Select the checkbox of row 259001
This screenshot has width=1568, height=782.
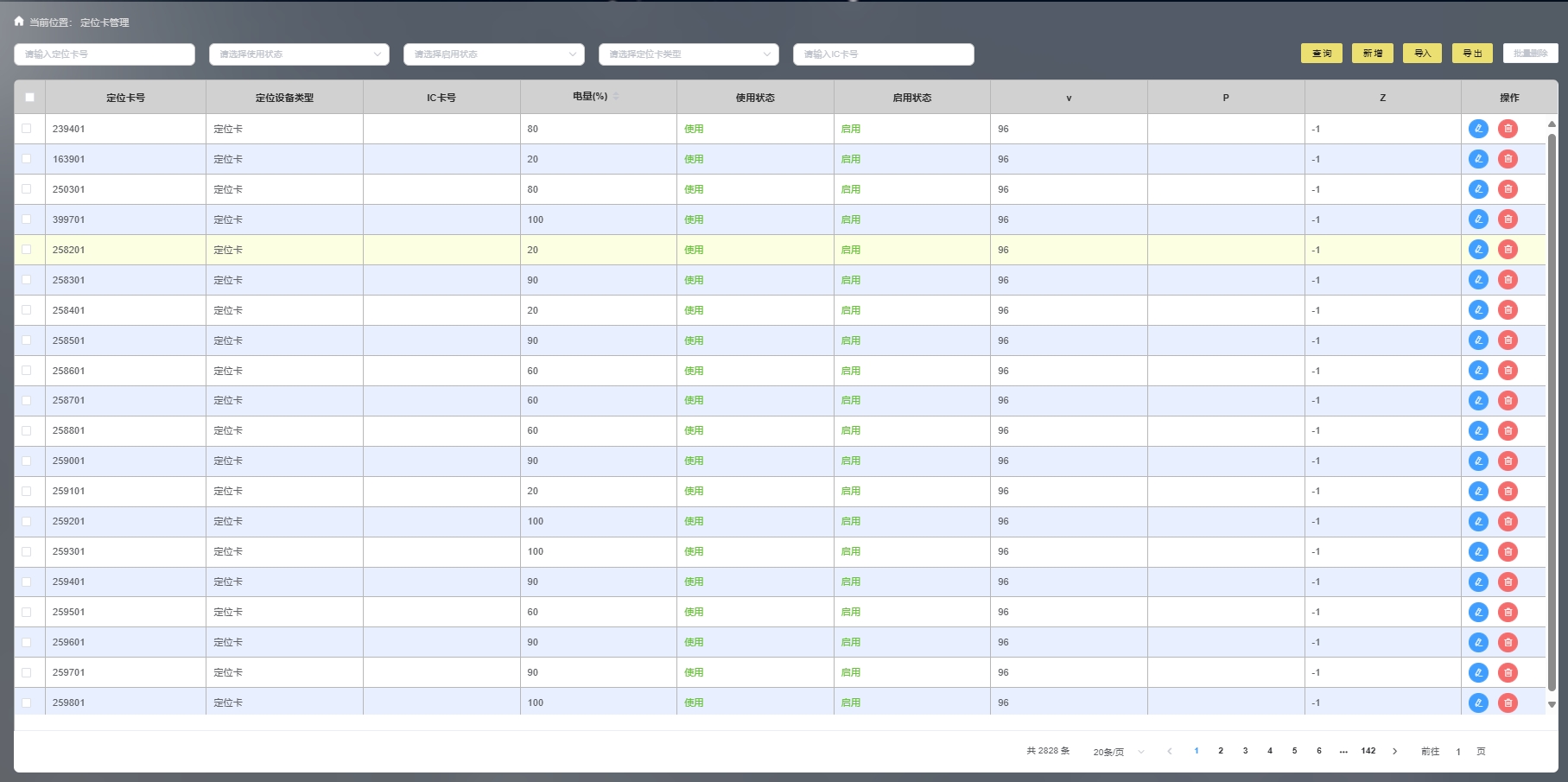[27, 461]
